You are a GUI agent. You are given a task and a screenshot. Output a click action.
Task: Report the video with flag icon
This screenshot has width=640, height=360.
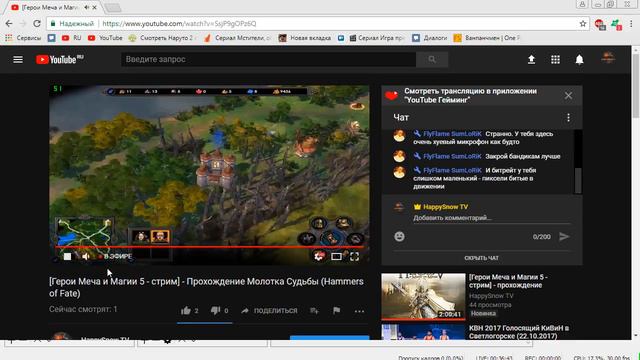coord(336,311)
